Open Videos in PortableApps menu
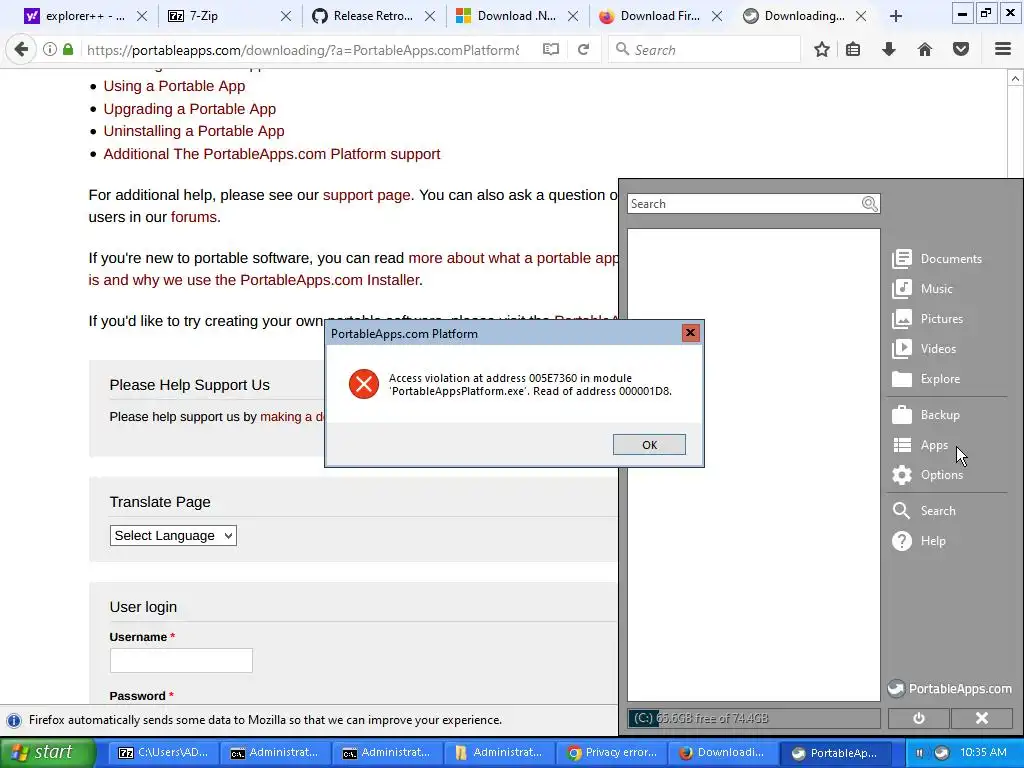Screen dimensions: 1024x768 [924, 349]
